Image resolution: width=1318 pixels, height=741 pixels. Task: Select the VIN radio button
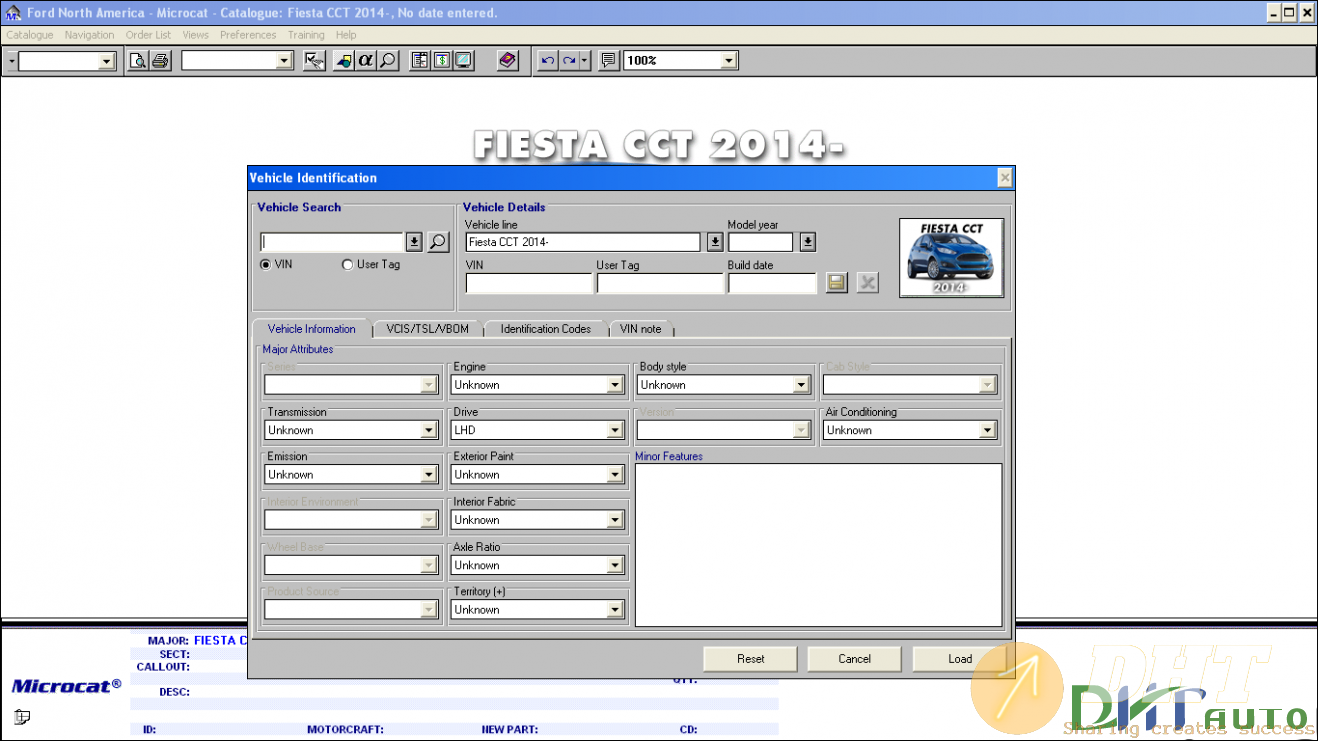[x=265, y=265]
